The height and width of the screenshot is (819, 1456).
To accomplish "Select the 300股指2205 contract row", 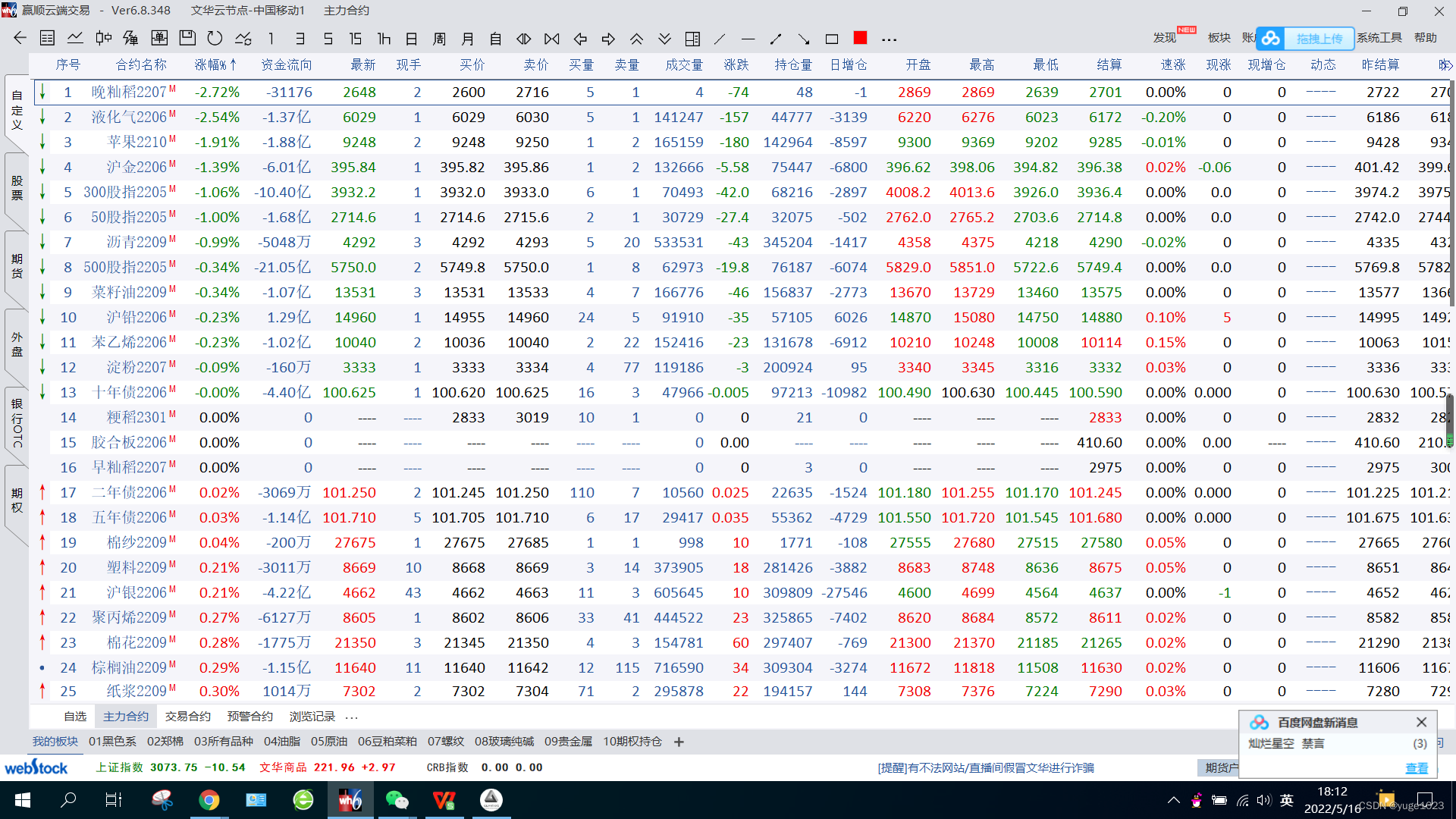I will point(742,193).
